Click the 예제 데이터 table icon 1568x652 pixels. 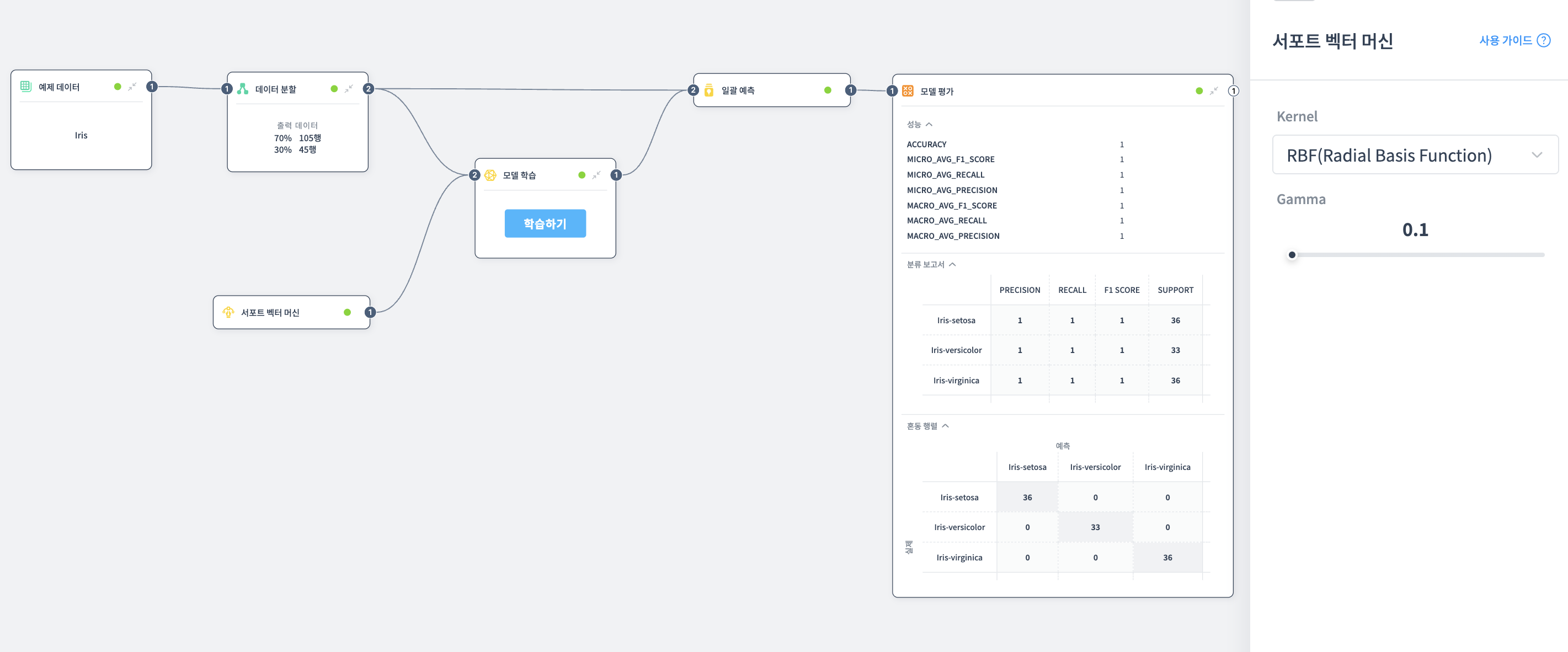pos(25,87)
